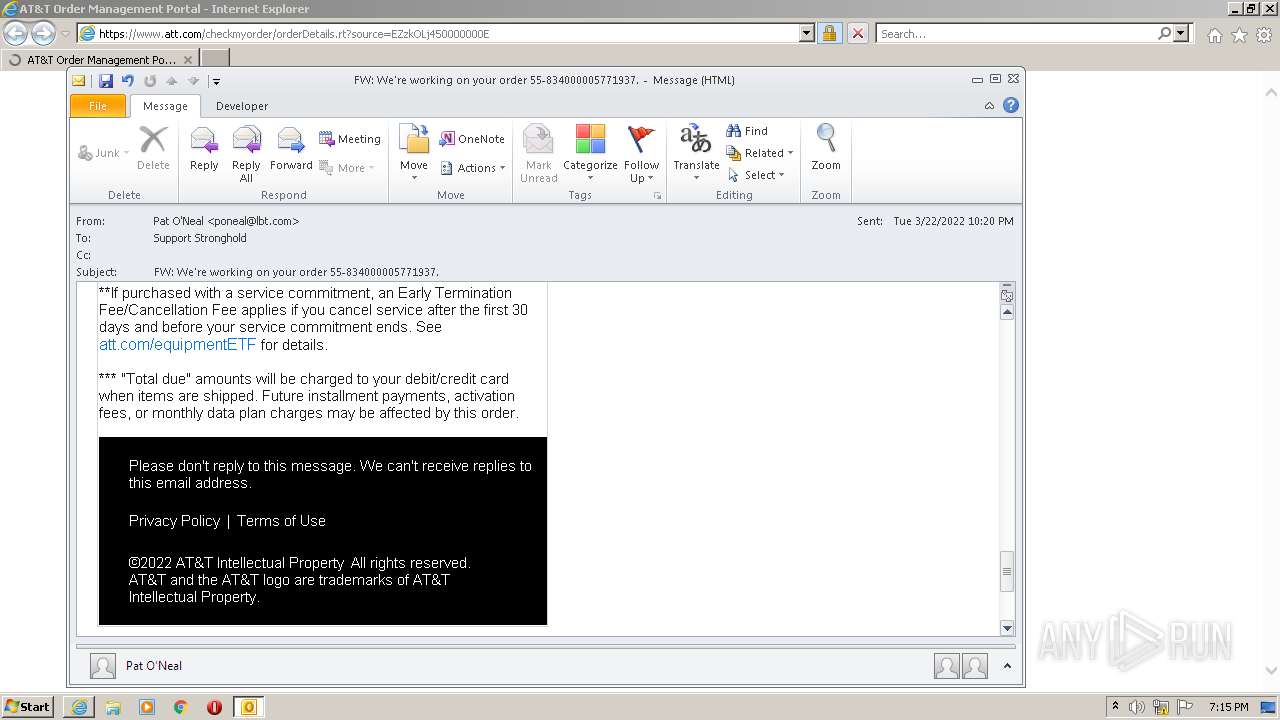
Task: Click the right contact card icon in People Pane
Action: [975, 666]
